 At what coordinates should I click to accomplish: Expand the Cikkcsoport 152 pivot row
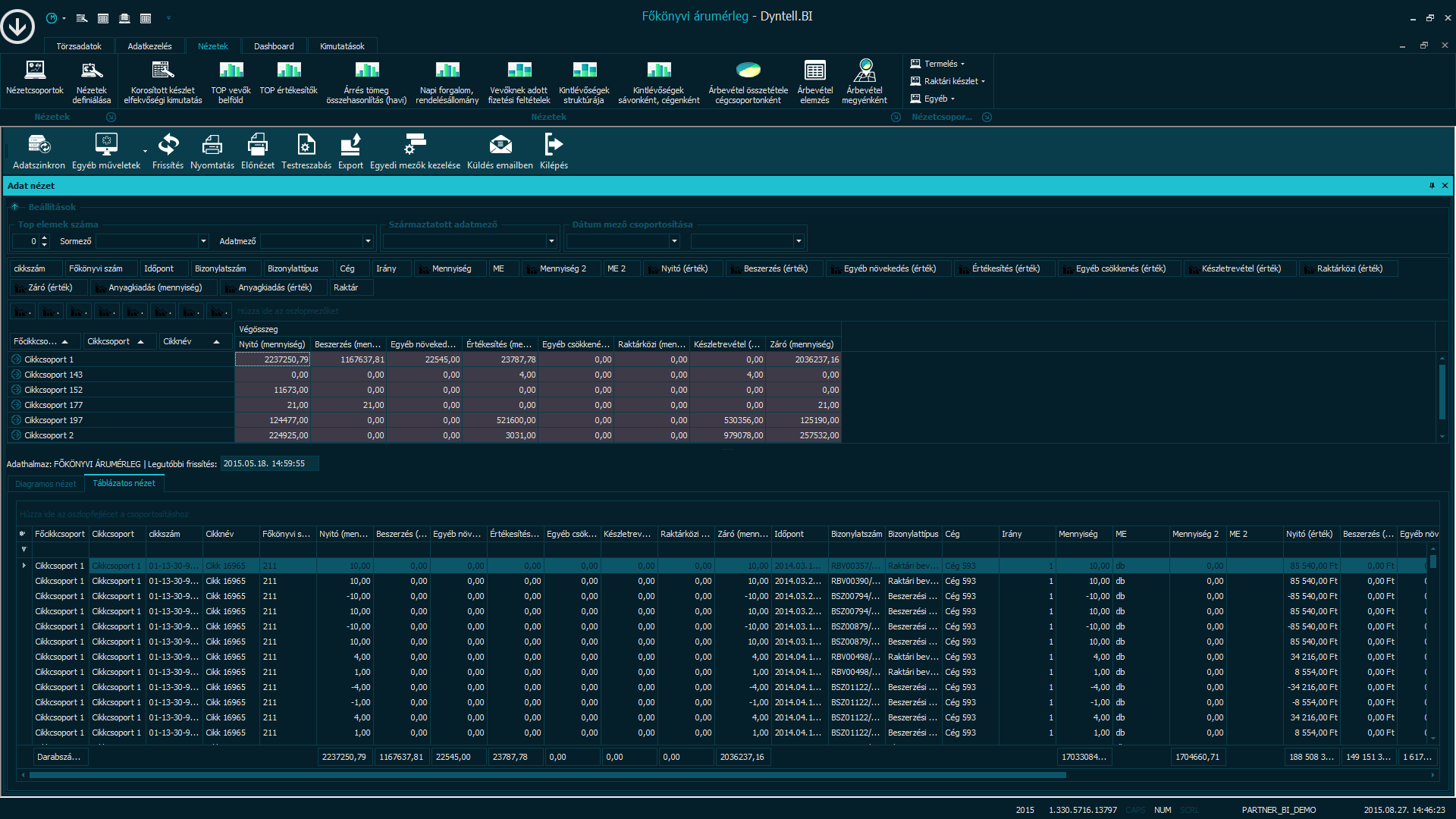16,390
